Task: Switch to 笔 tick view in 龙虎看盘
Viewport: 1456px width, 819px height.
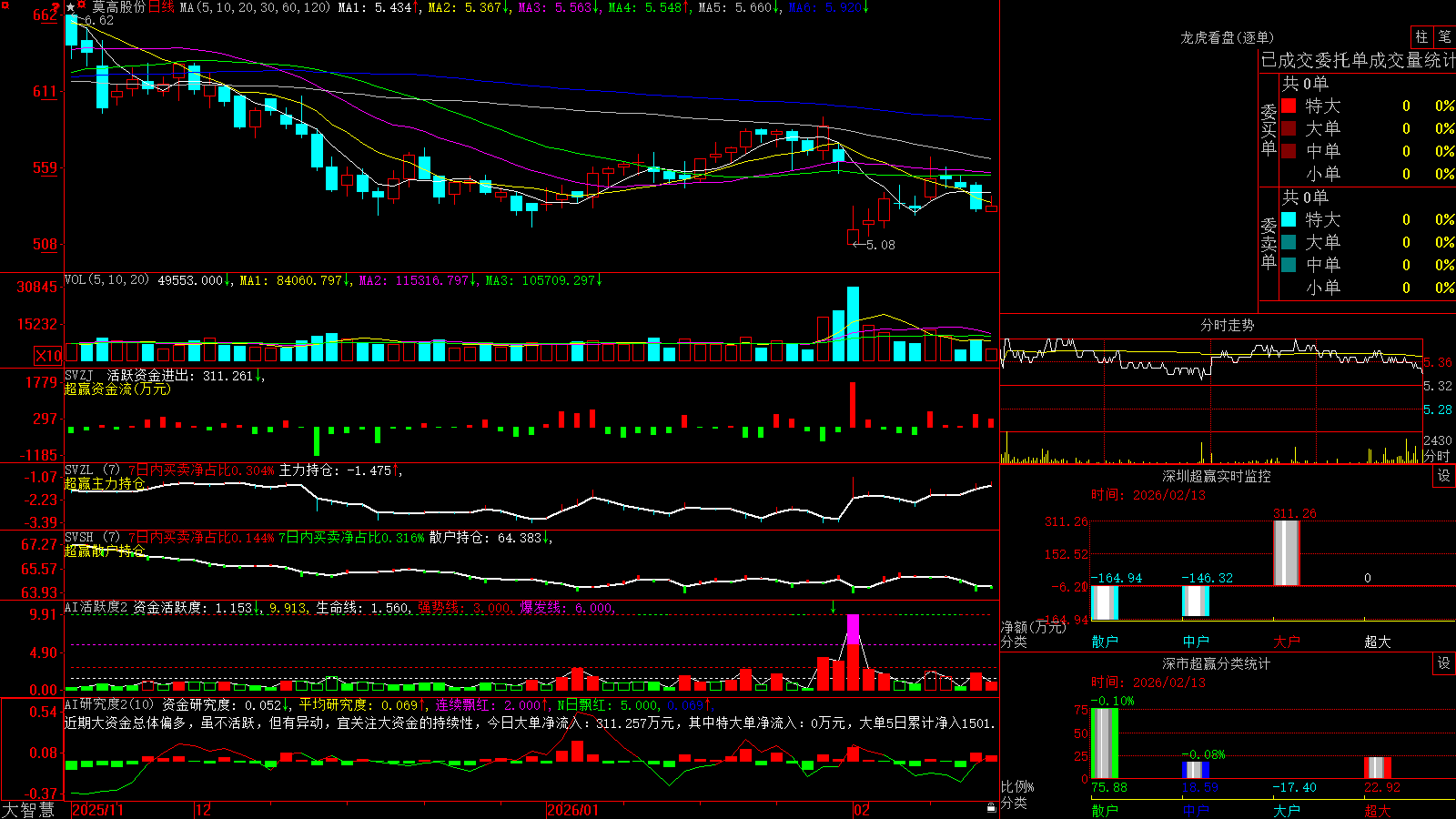Action: pos(1444,36)
